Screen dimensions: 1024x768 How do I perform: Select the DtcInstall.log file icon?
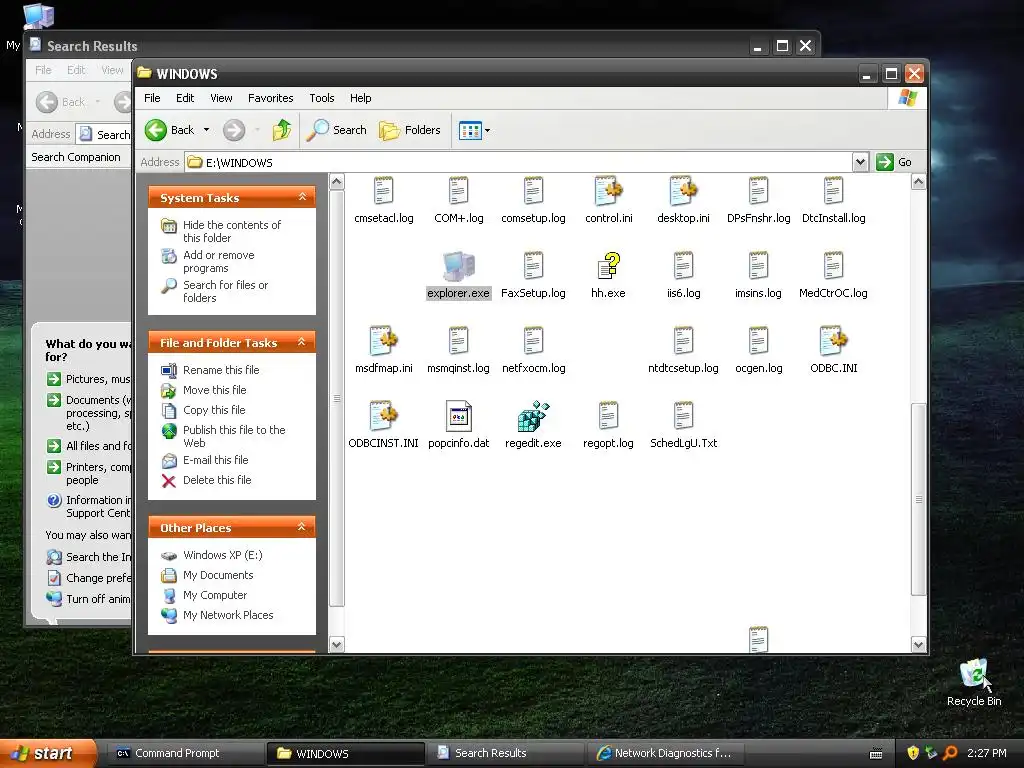[833, 191]
